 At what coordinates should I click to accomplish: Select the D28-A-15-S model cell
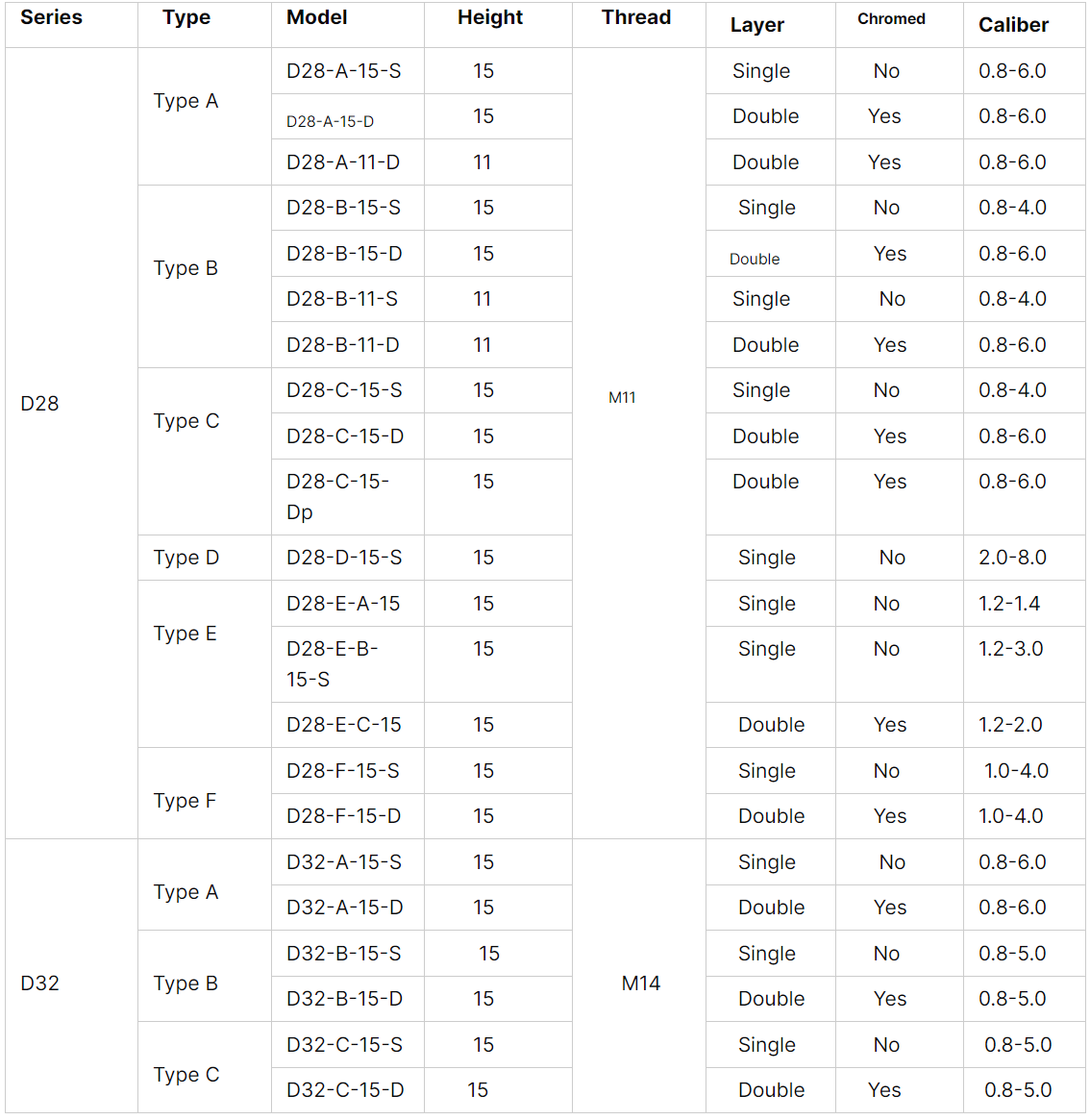point(347,71)
